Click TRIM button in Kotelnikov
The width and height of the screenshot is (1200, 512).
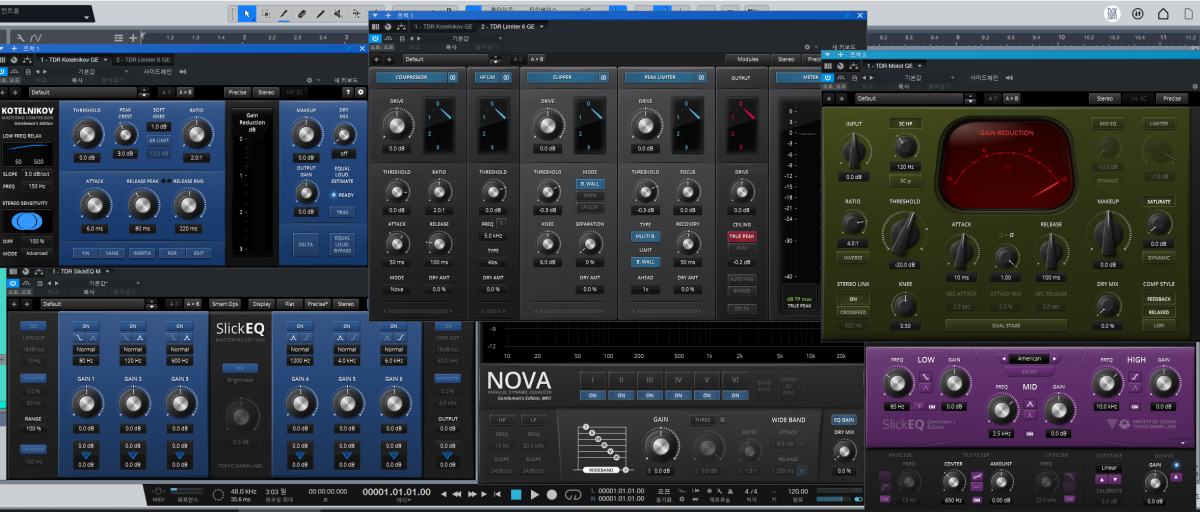(x=342, y=212)
